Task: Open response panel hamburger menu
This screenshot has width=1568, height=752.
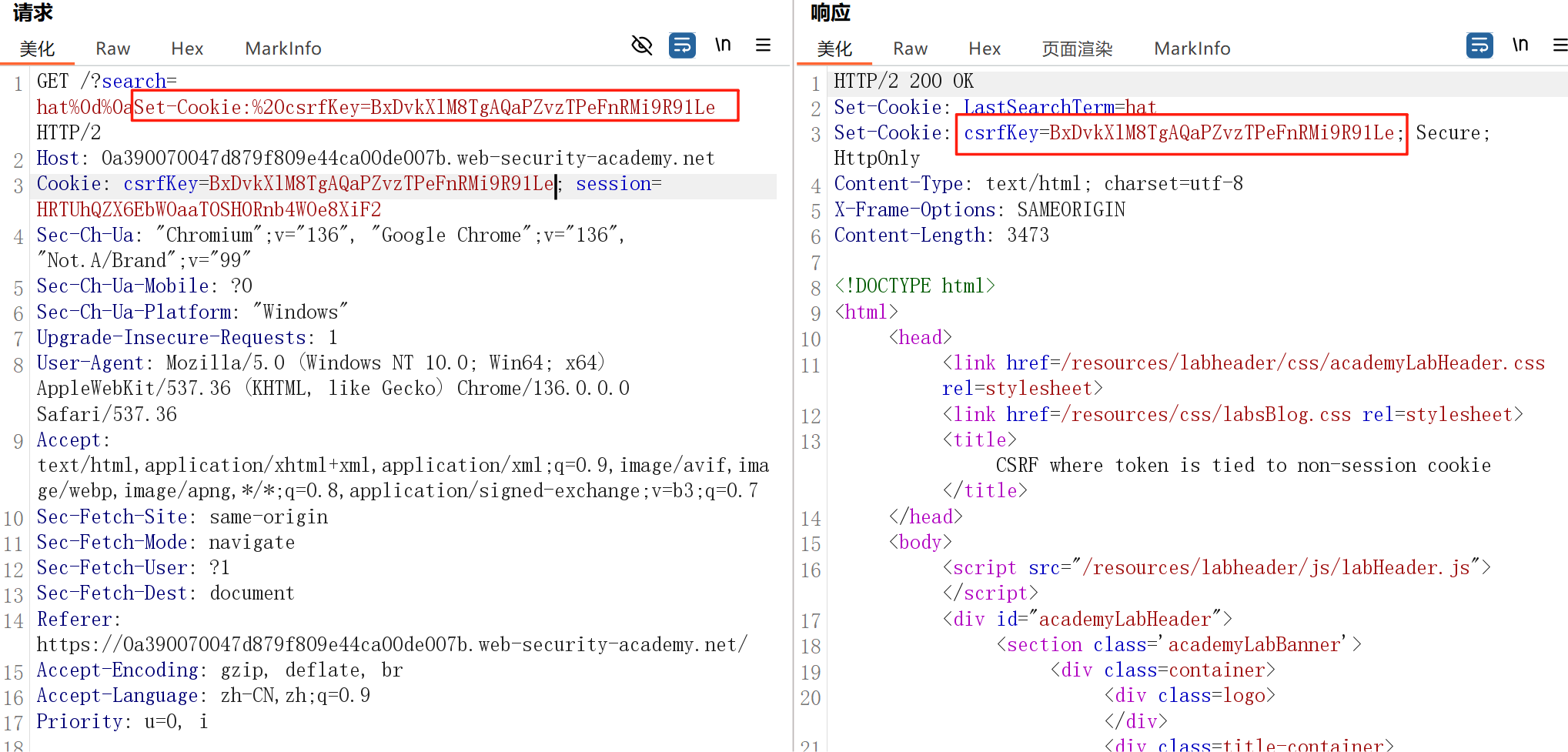Action: click(1560, 45)
